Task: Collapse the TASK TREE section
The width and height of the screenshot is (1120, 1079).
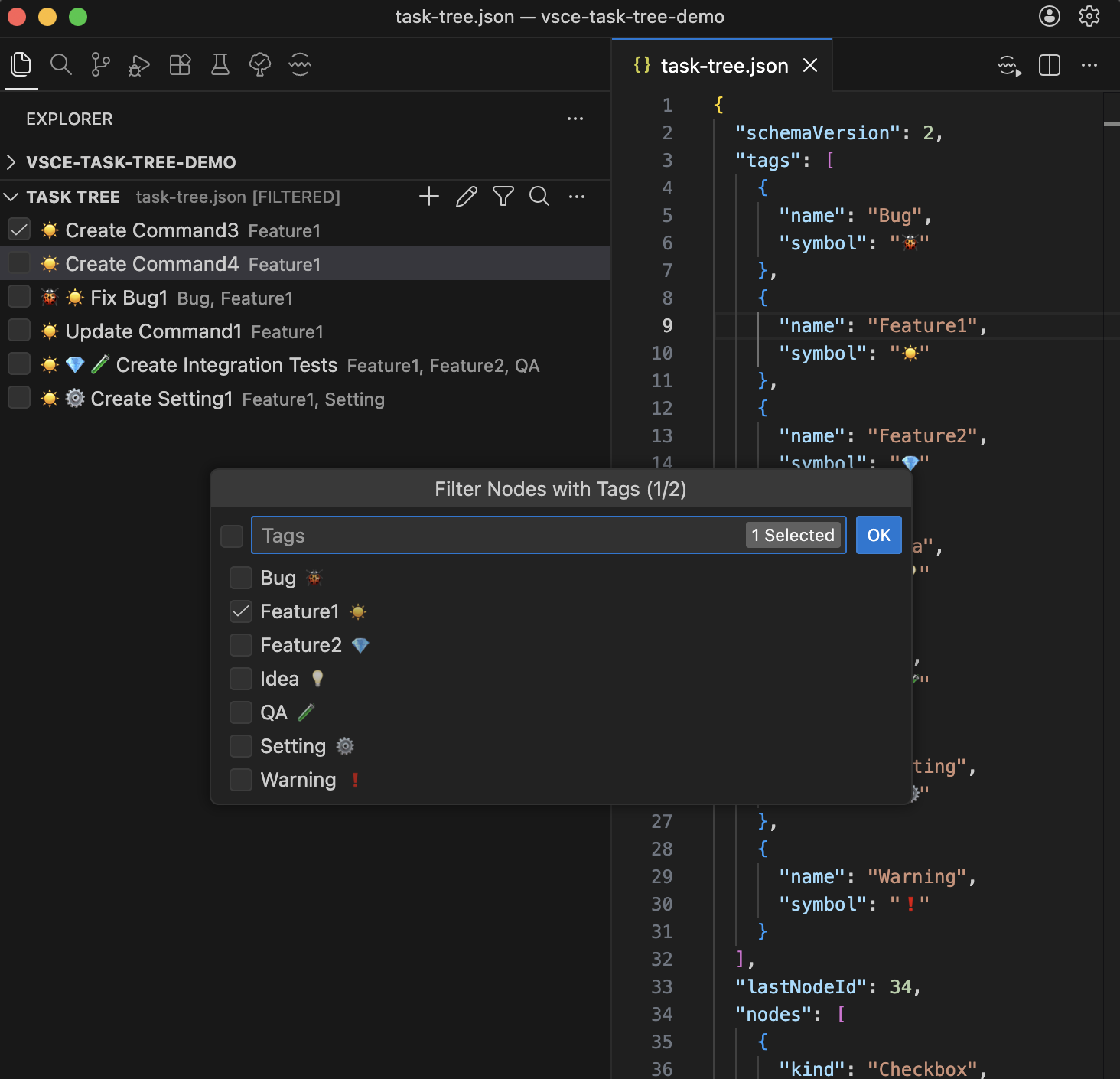Action: (x=11, y=197)
